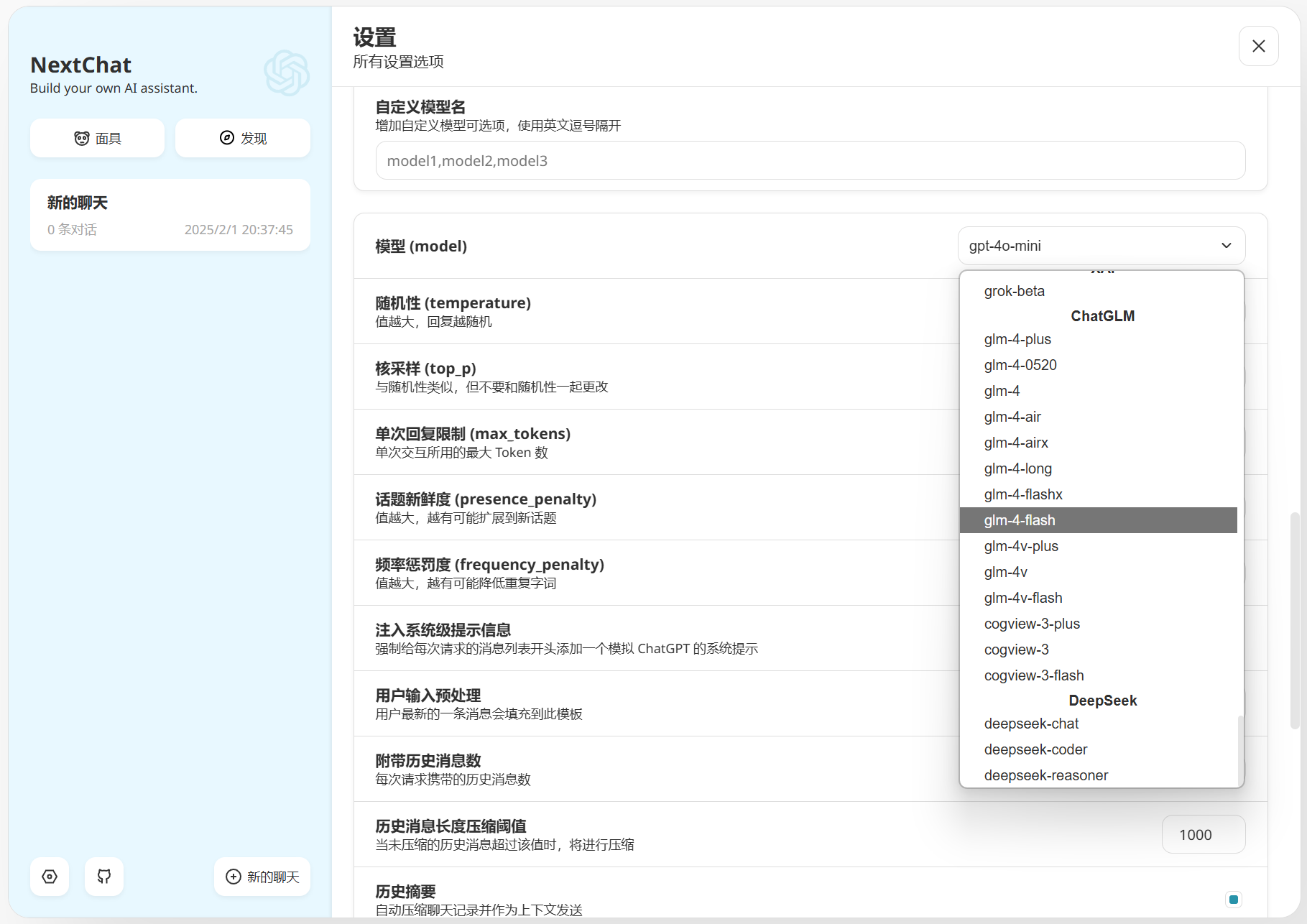This screenshot has width=1307, height=924.
Task: Click the settings gear icon bottom left
Action: (49, 877)
